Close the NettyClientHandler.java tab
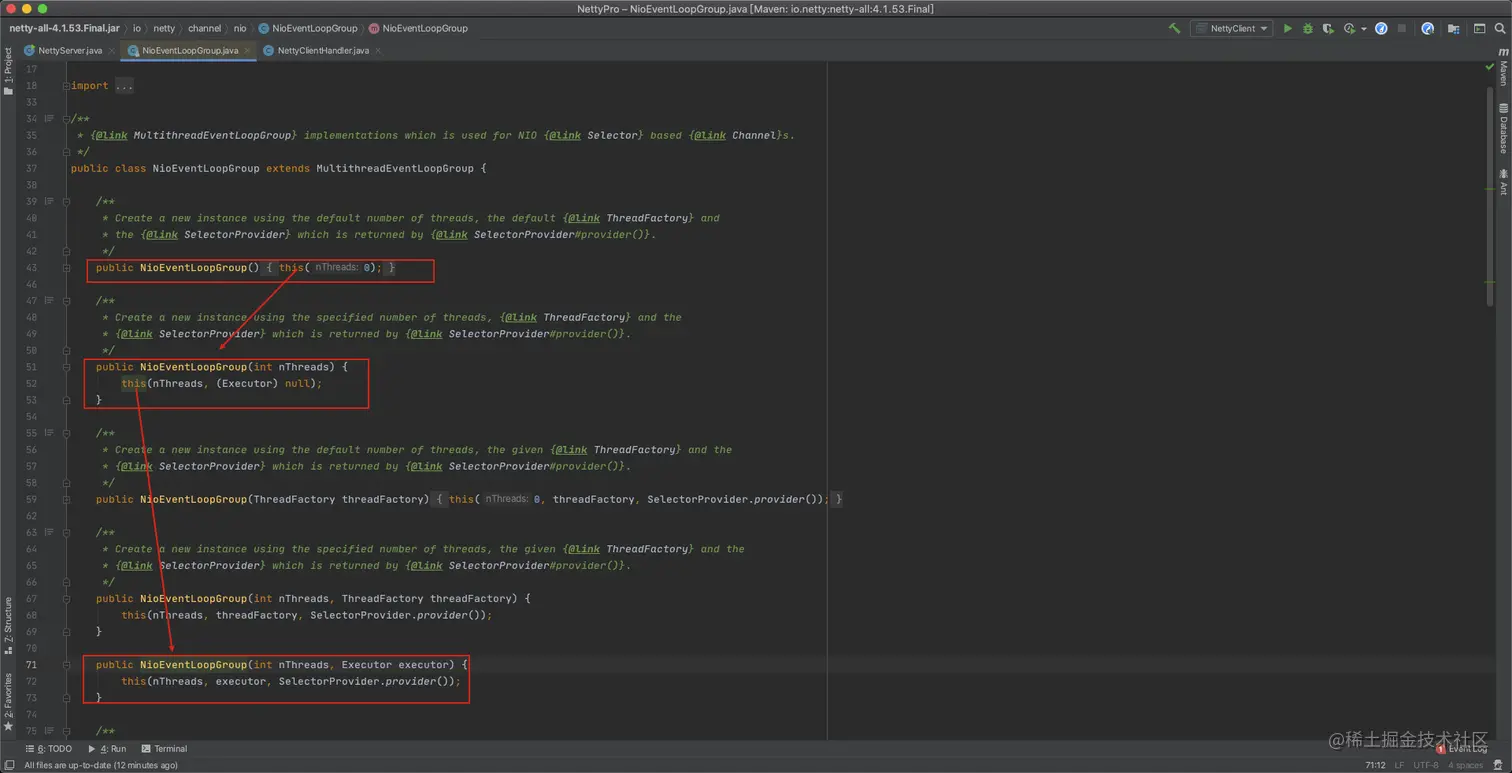Screen dimensions: 1512x773 tap(377, 50)
